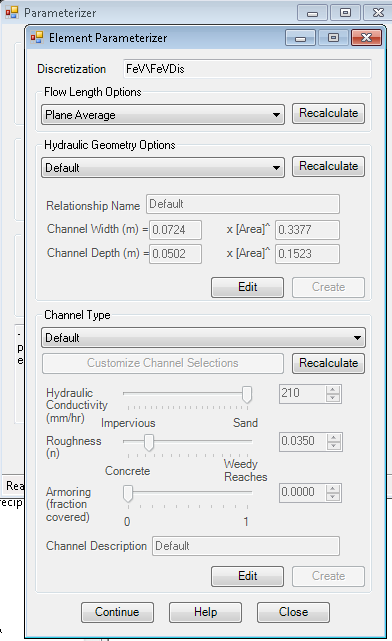Screen dimensions: 392x641
Task: Close the background Parameterizer window
Action: pyautogui.click(x=378, y=13)
